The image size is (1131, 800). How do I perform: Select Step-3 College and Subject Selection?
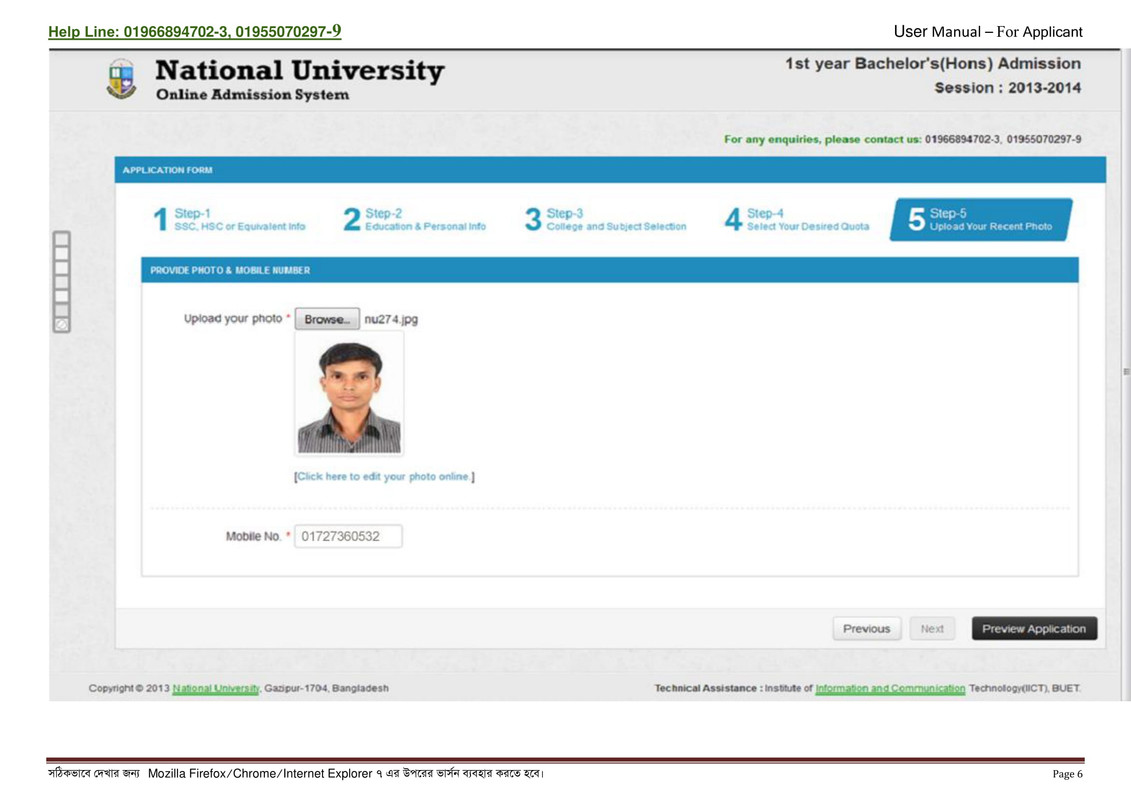pos(606,219)
